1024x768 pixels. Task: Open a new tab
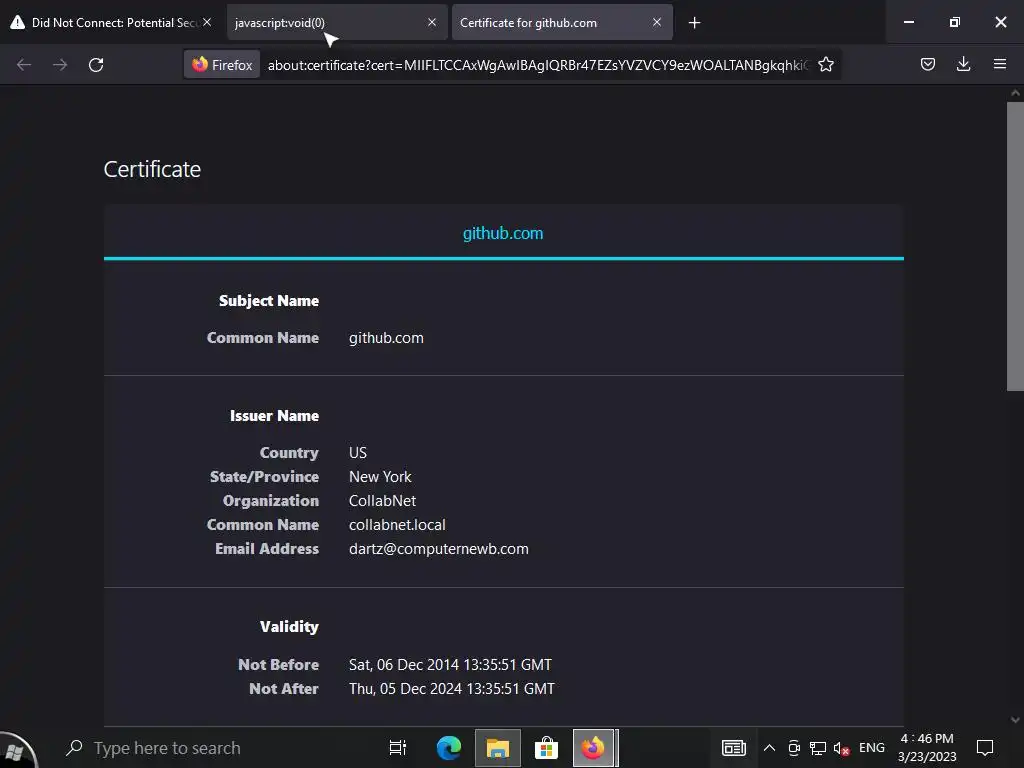[x=694, y=23]
